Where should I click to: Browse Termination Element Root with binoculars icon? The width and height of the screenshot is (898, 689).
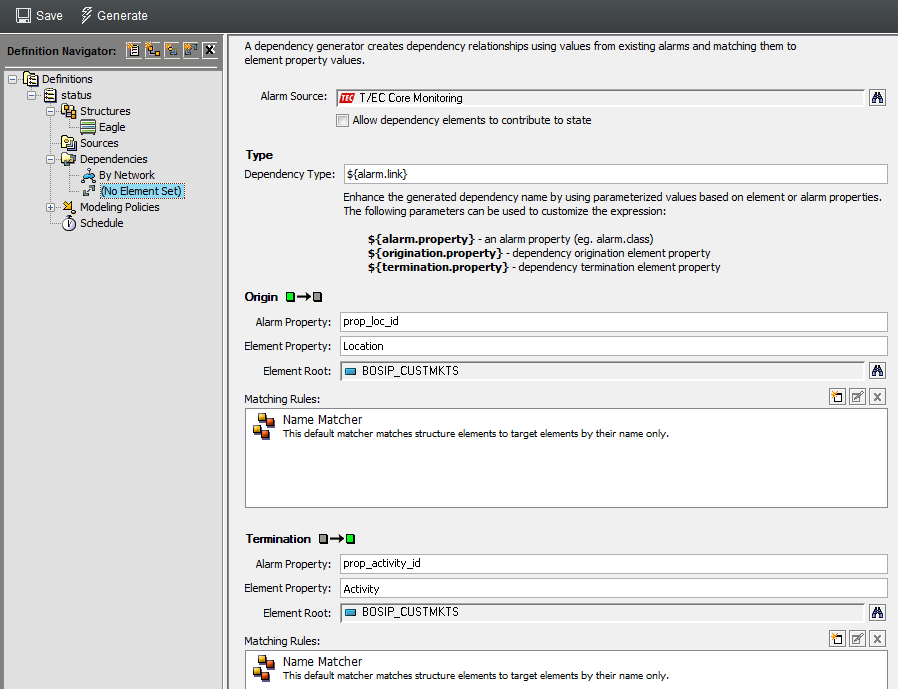(x=877, y=613)
